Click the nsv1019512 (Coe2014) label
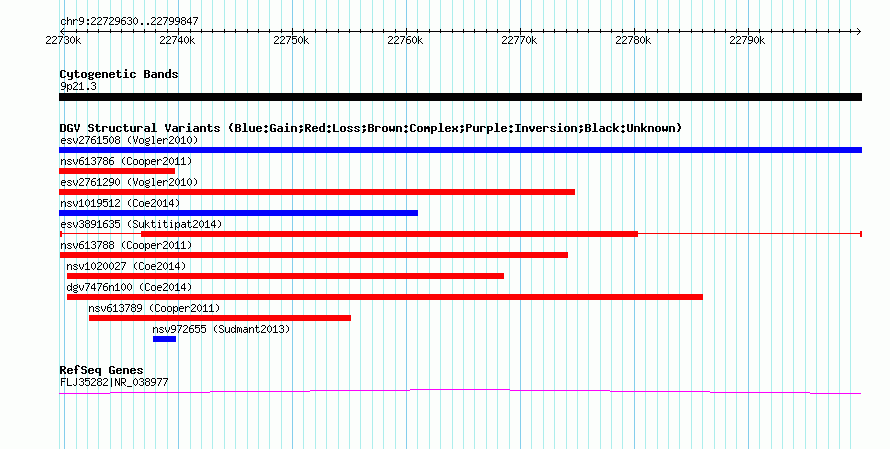 pos(120,203)
